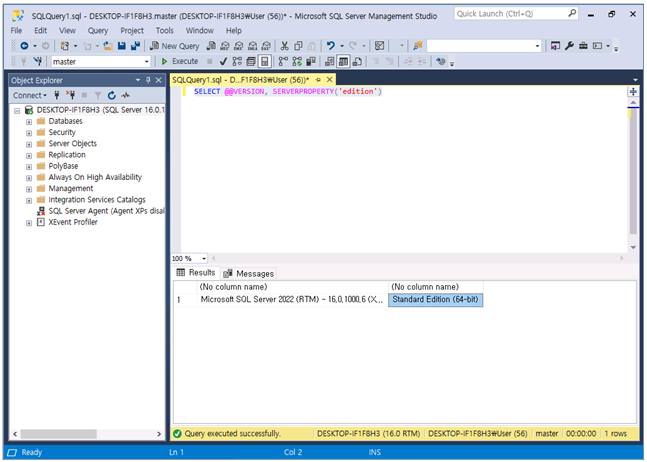Click the Copy icon in the toolbar

[x=298, y=46]
